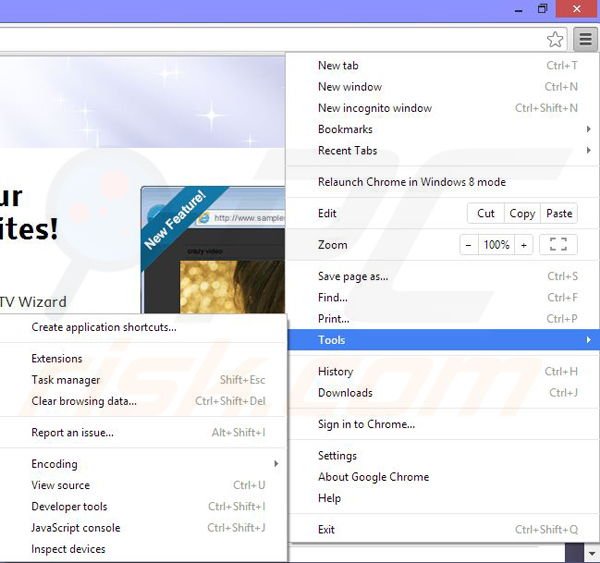Click Sign in to Chrome...
This screenshot has width=600, height=563.
[x=442, y=424]
